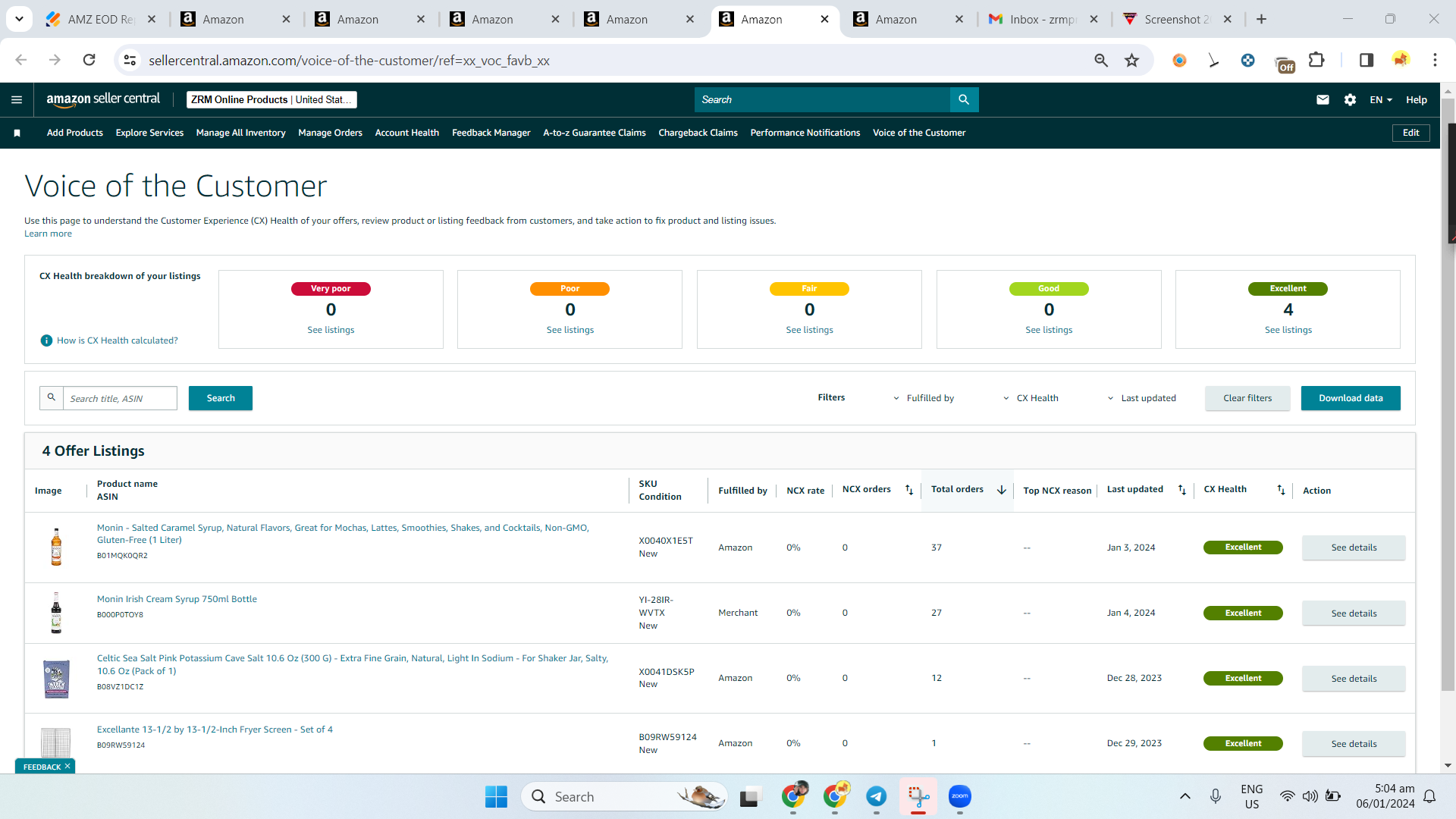Open browser side panel icon
1456x819 pixels.
1367,60
